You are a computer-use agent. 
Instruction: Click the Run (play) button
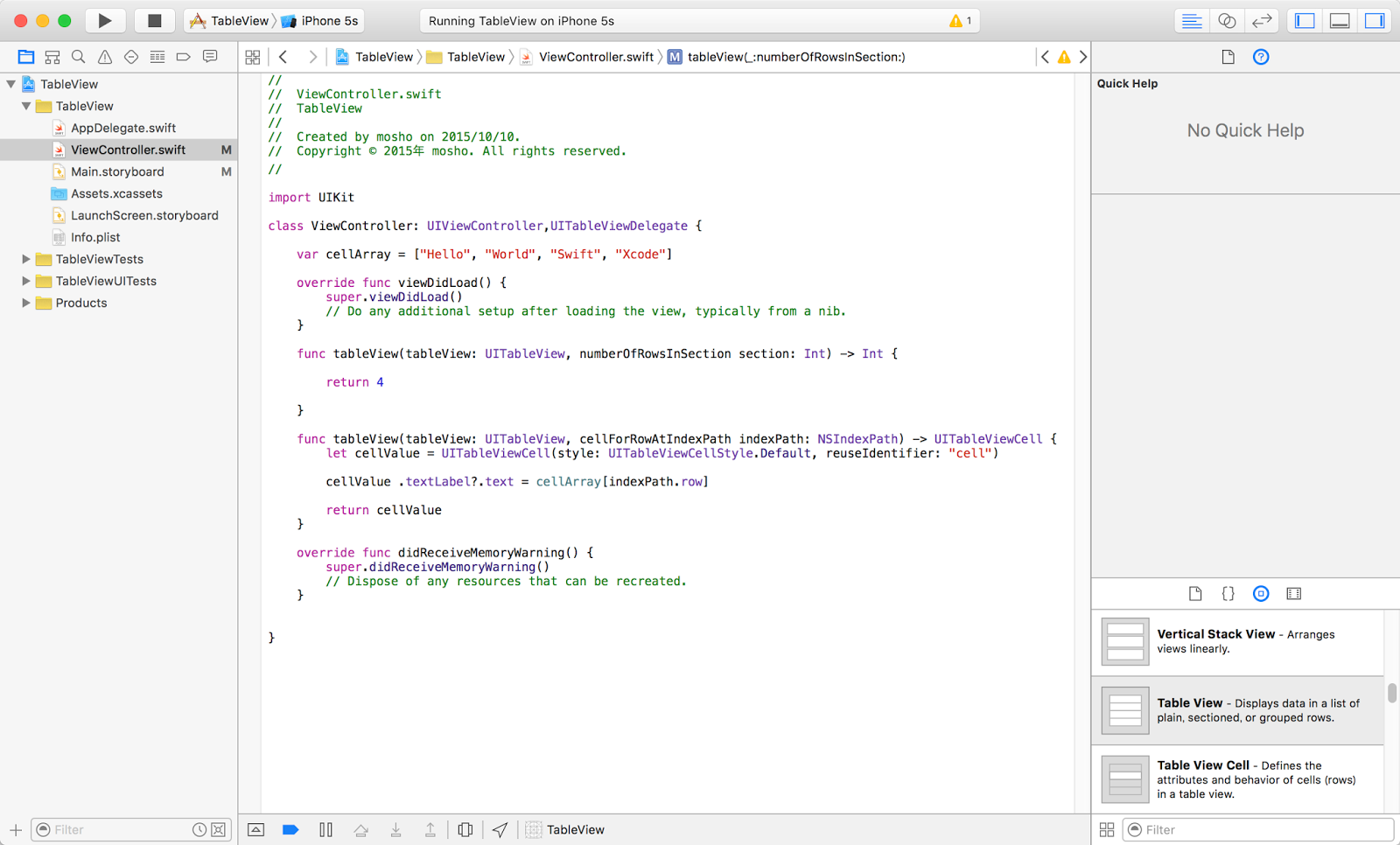coord(105,20)
